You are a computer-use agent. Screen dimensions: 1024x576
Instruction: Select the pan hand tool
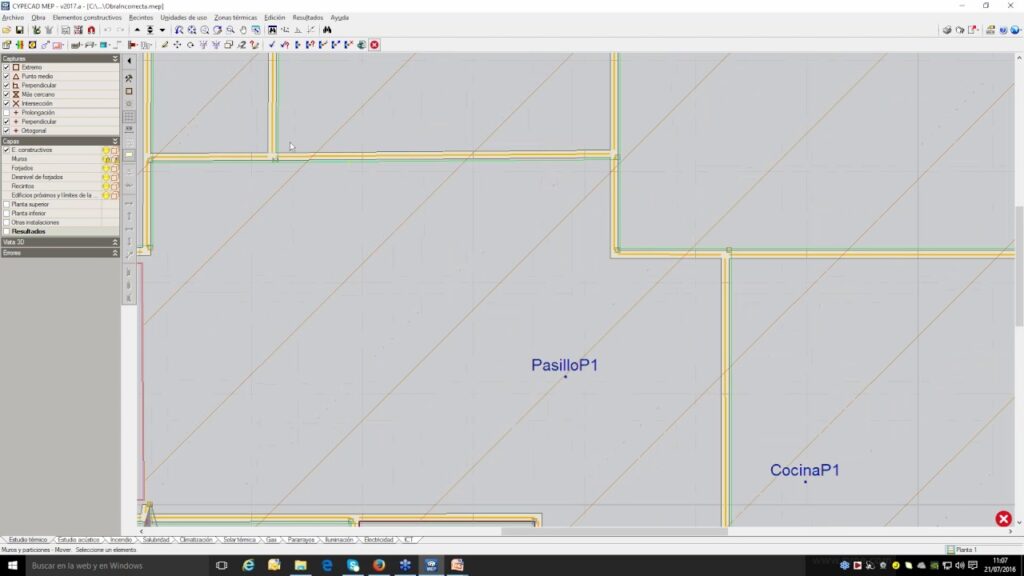tap(243, 30)
